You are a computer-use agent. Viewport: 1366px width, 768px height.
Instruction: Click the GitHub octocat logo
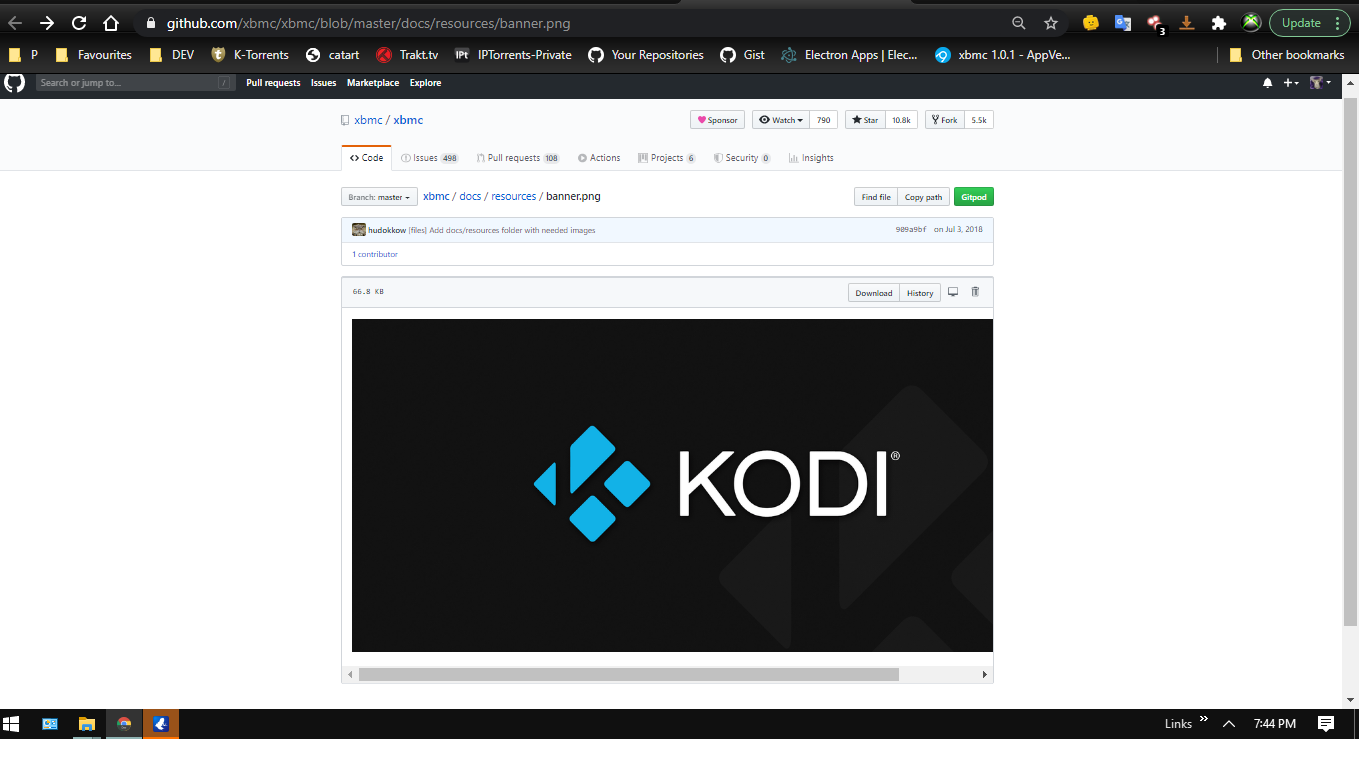coord(14,83)
